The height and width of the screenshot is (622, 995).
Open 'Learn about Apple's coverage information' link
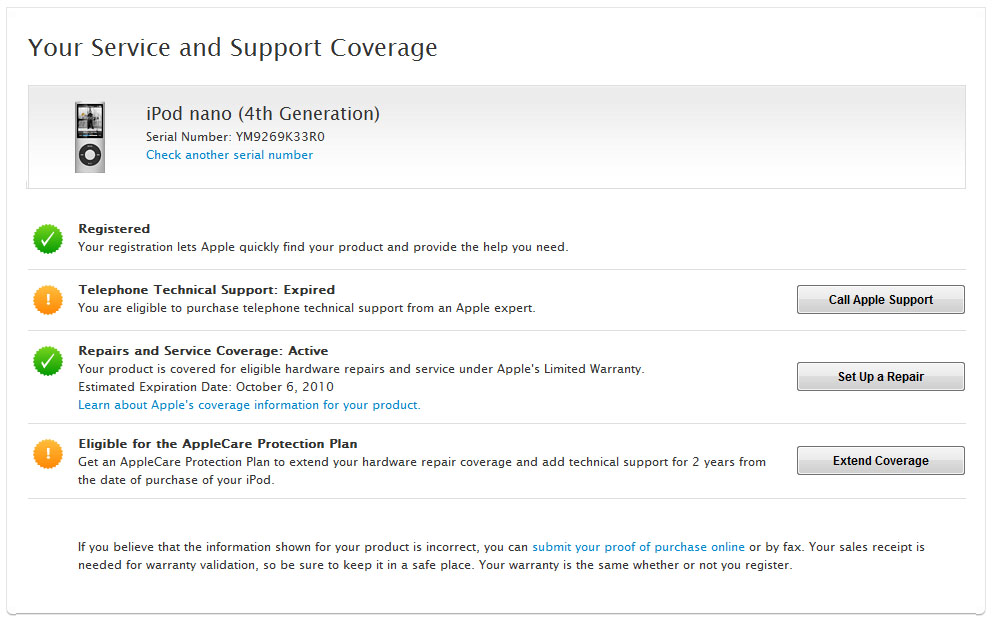coord(249,405)
